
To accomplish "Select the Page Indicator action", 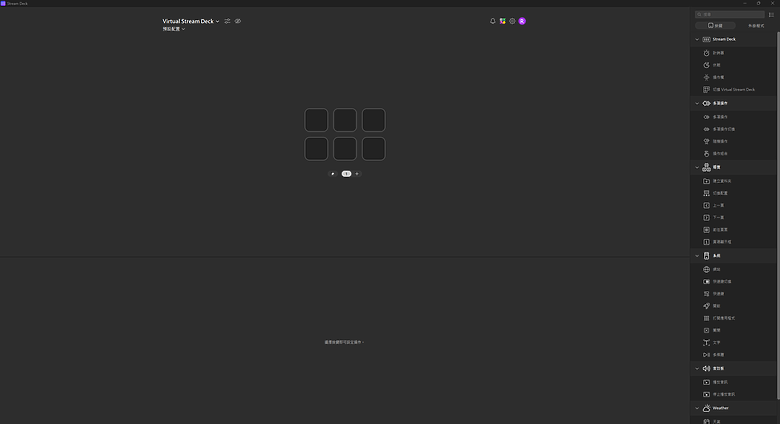I will coord(734,242).
